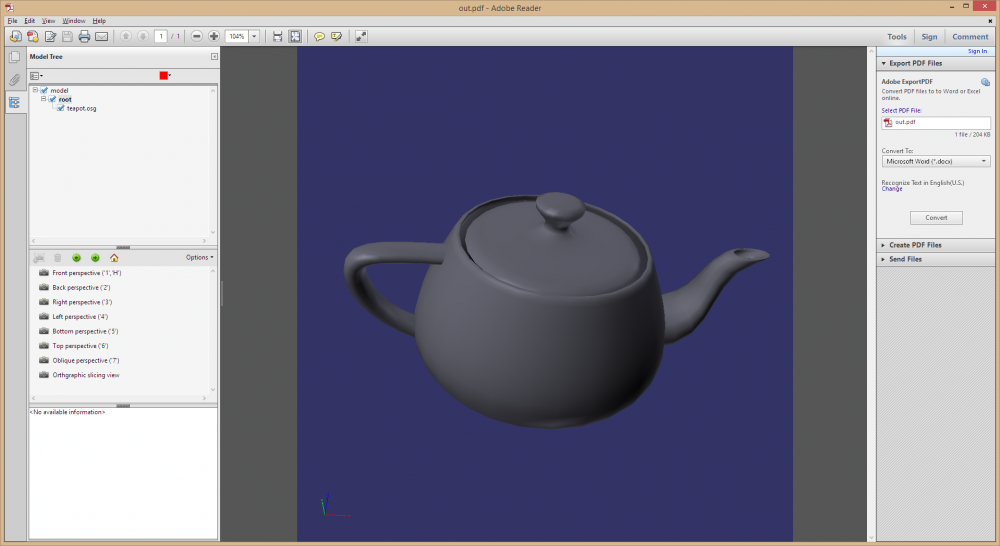This screenshot has width=1000, height=546.
Task: Go to previous page arrow button
Action: tap(126, 36)
